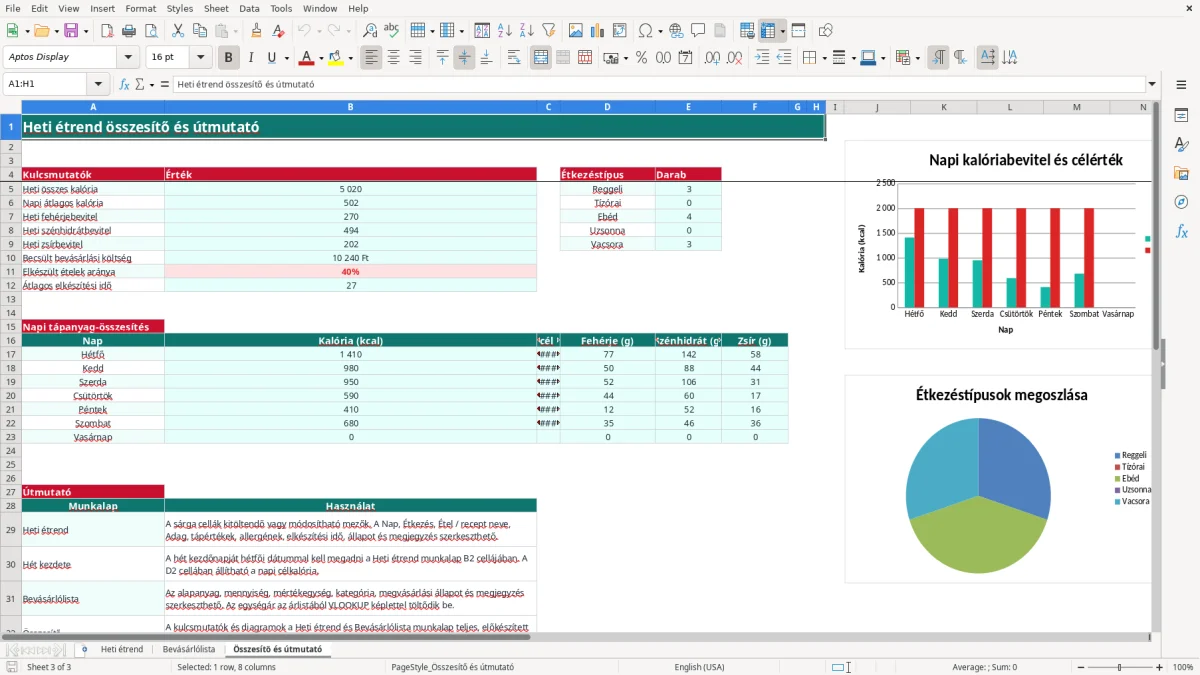Toggle Wrap Text
The height and width of the screenshot is (675, 1200).
pos(514,58)
